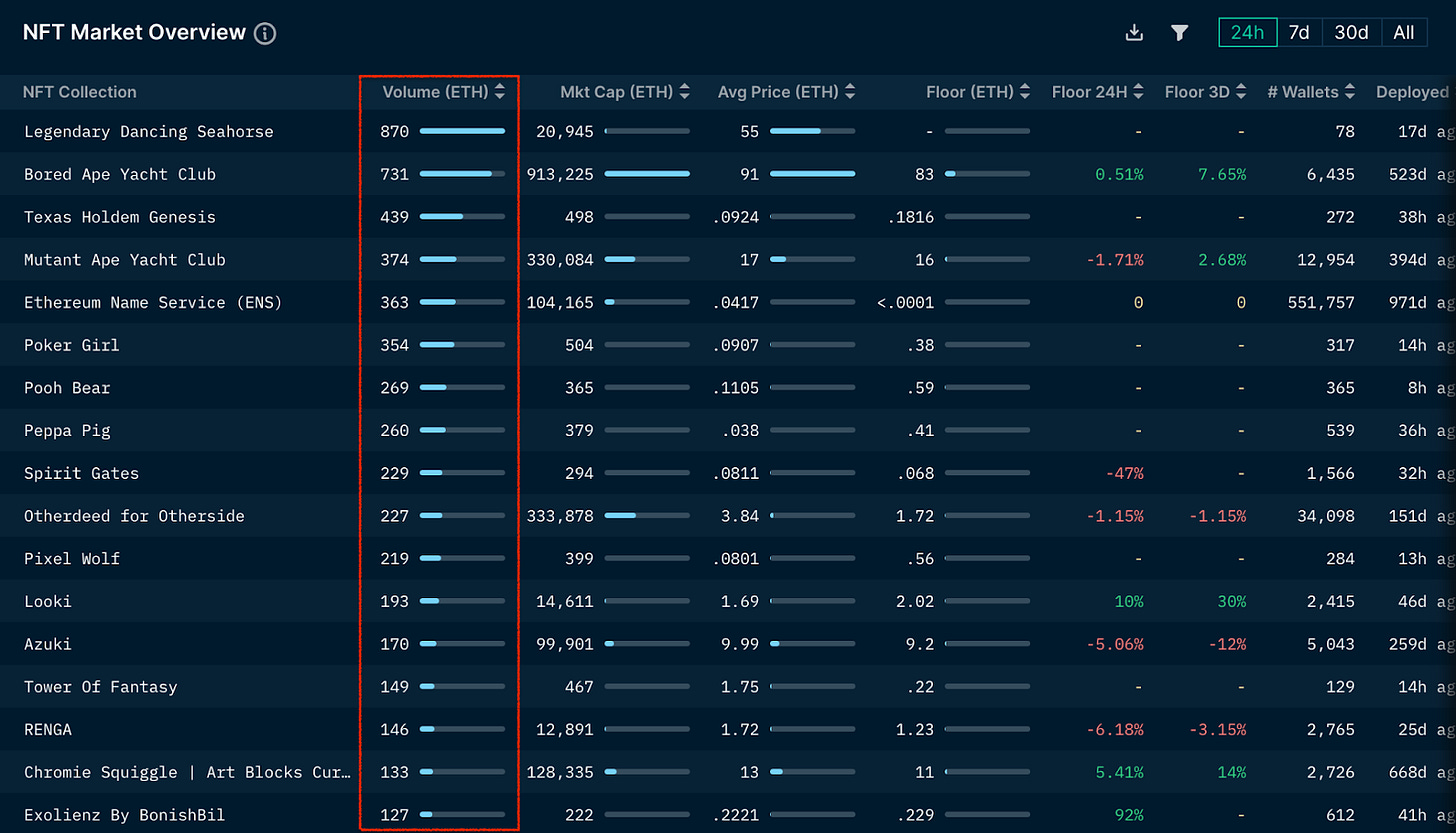Switch to the 7d time range
Screen dimensions: 1456x833
[1299, 32]
